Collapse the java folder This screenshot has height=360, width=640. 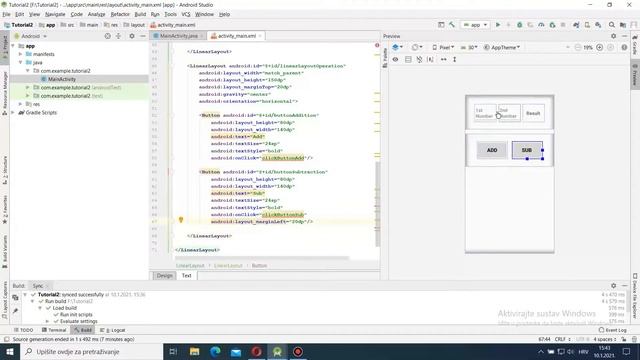pos(20,62)
